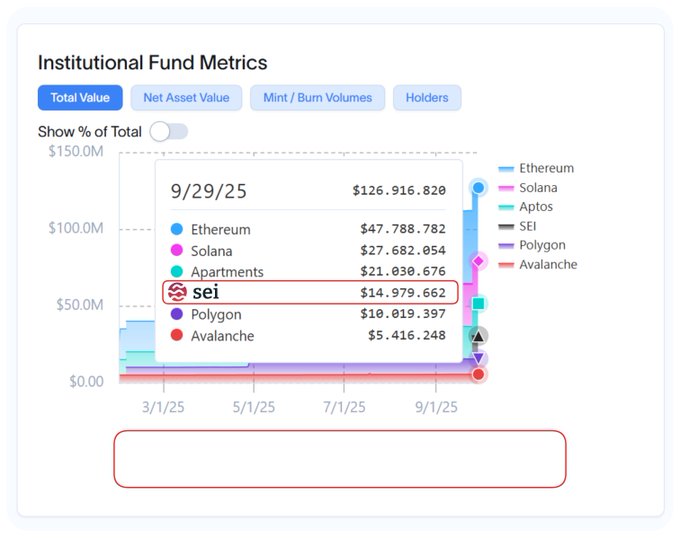680x538 pixels.
Task: Open the Net Asset Value tab
Action: [x=186, y=98]
